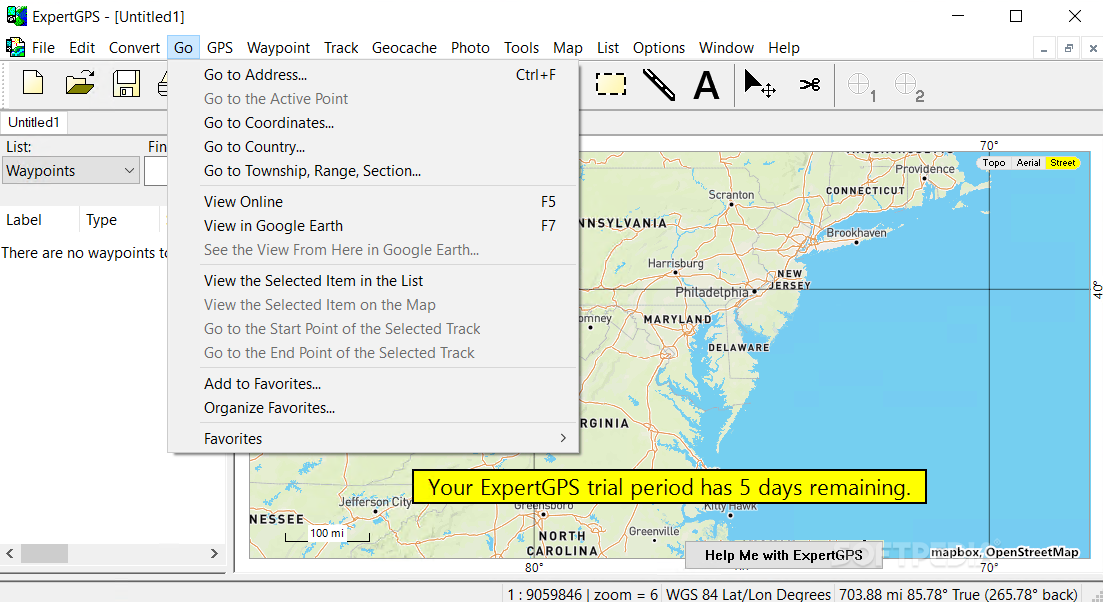Image resolution: width=1103 pixels, height=602 pixels.
Task: Minimize the inner document window
Action: [x=1043, y=49]
